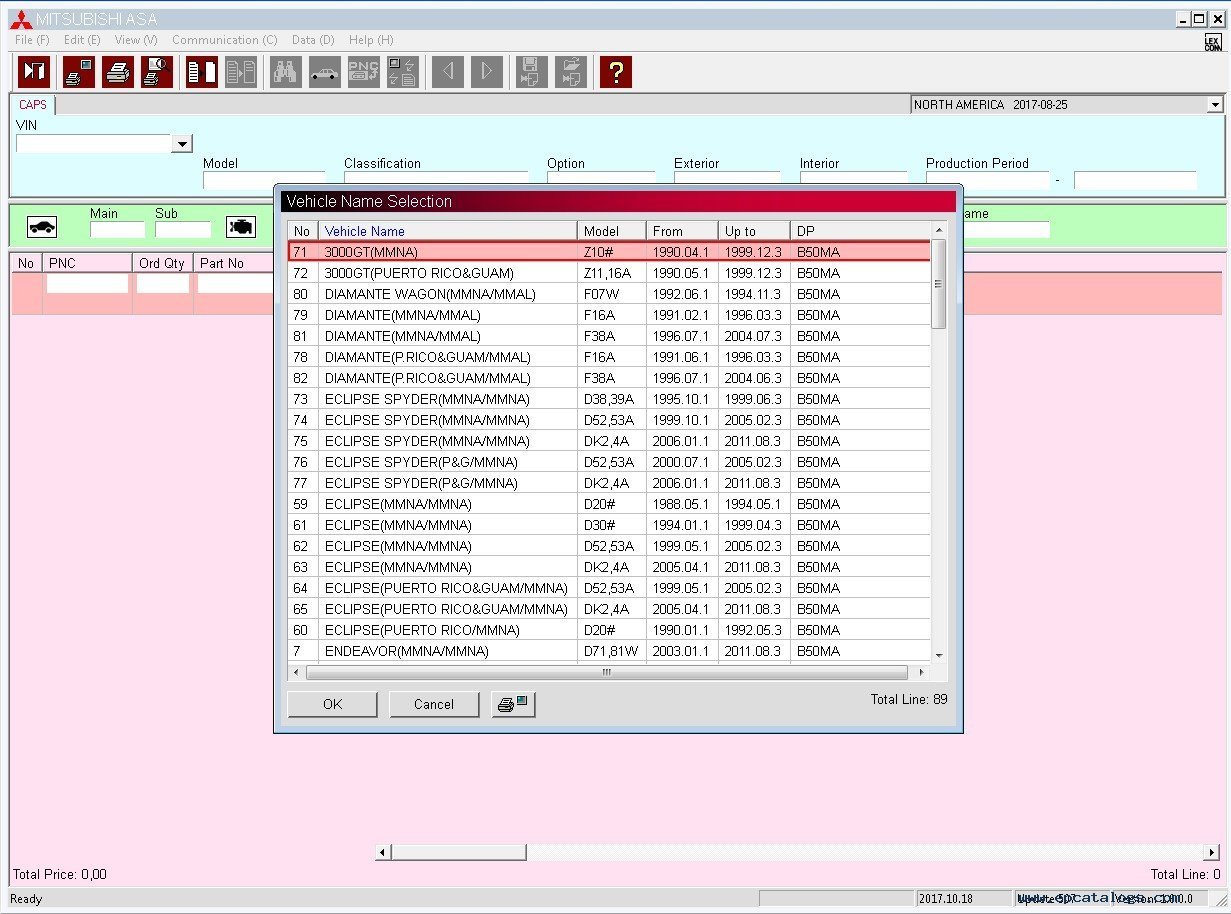Click the exit door toolbar icon
The height and width of the screenshot is (914, 1231).
pyautogui.click(x=34, y=72)
